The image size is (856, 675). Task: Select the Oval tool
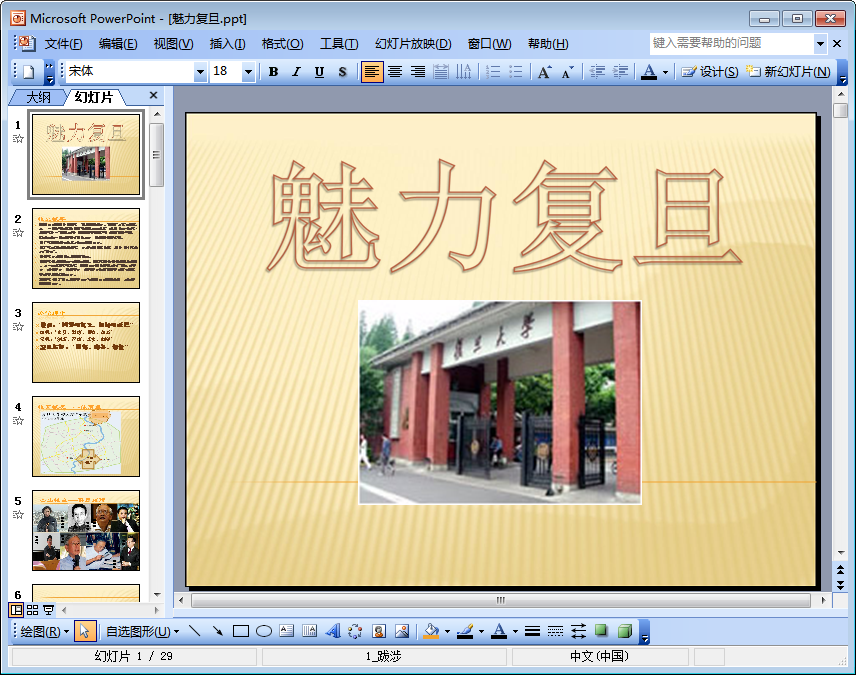click(x=264, y=631)
